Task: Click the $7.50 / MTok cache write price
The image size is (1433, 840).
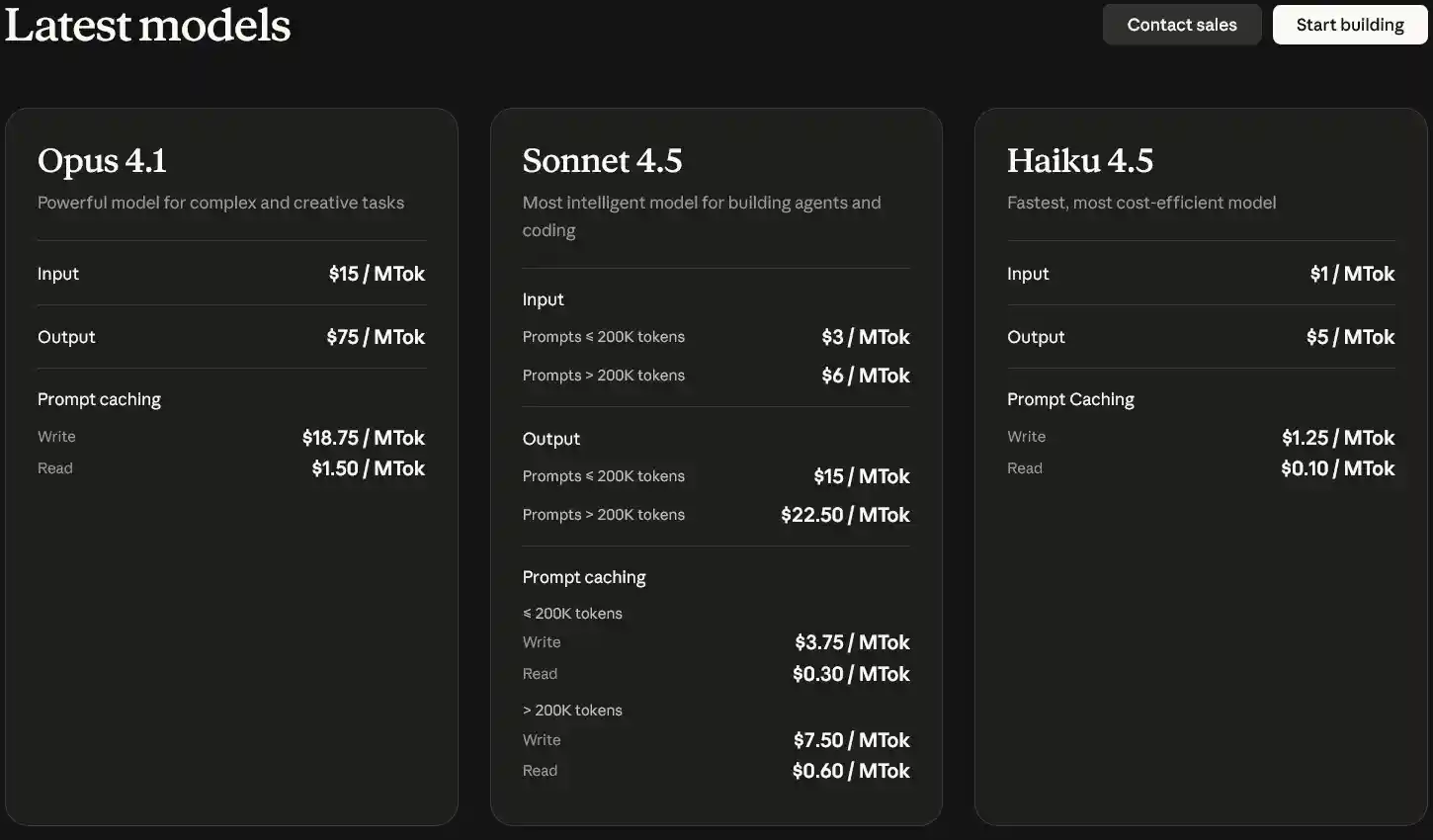Action: click(851, 740)
